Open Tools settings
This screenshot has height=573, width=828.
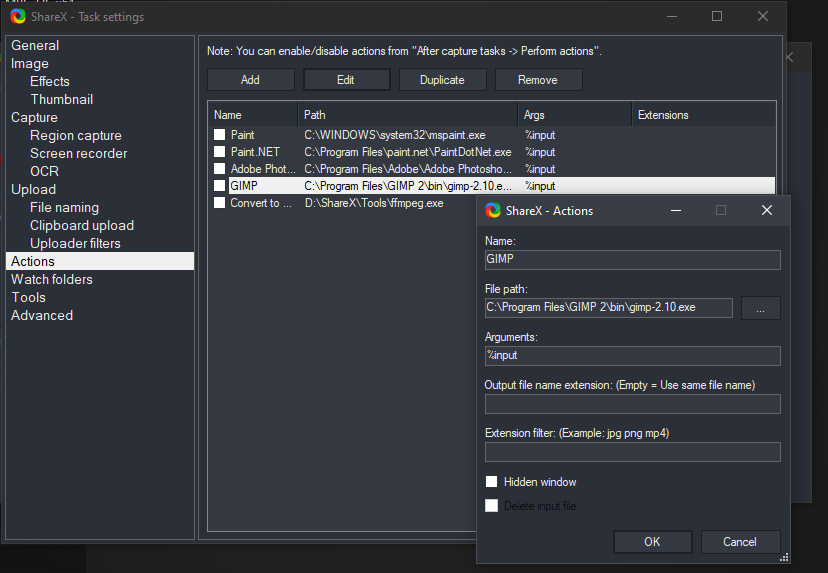click(29, 297)
